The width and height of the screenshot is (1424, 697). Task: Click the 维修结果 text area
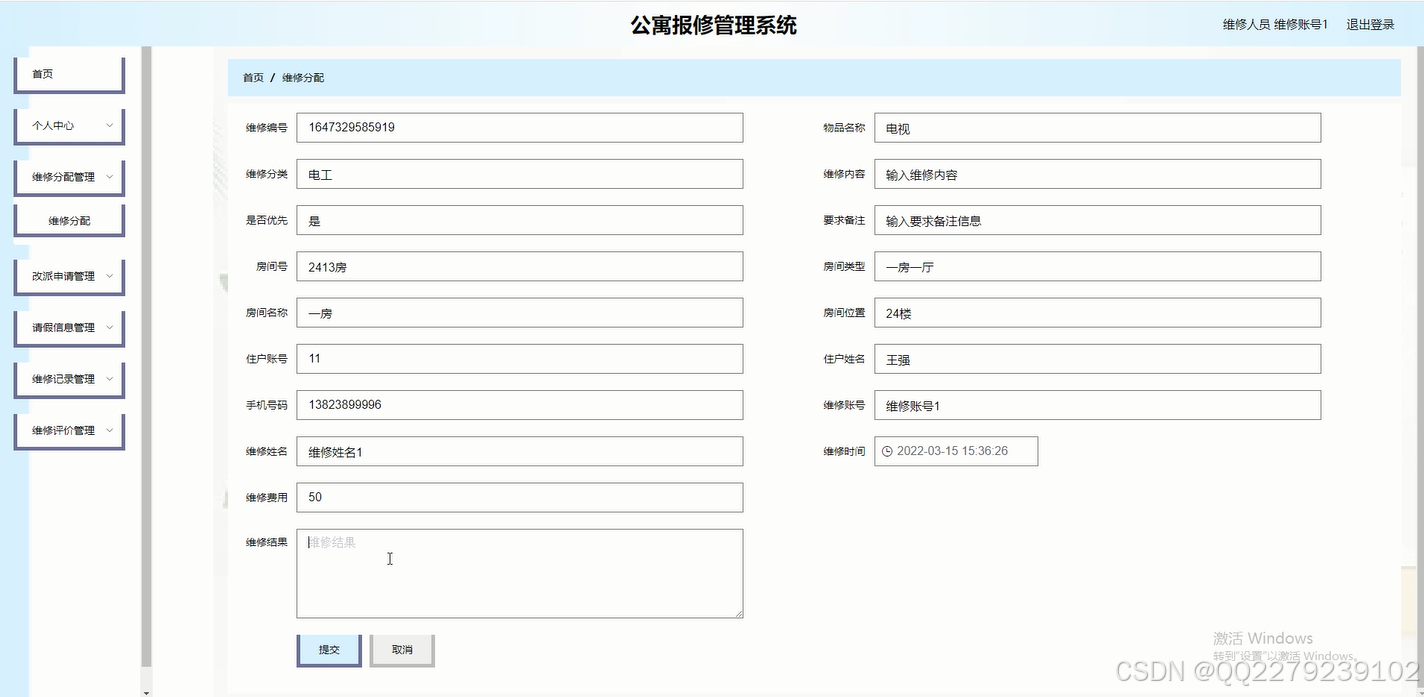519,572
